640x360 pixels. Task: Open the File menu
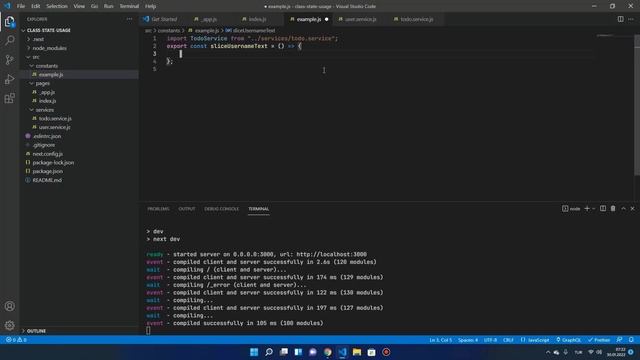21,6
